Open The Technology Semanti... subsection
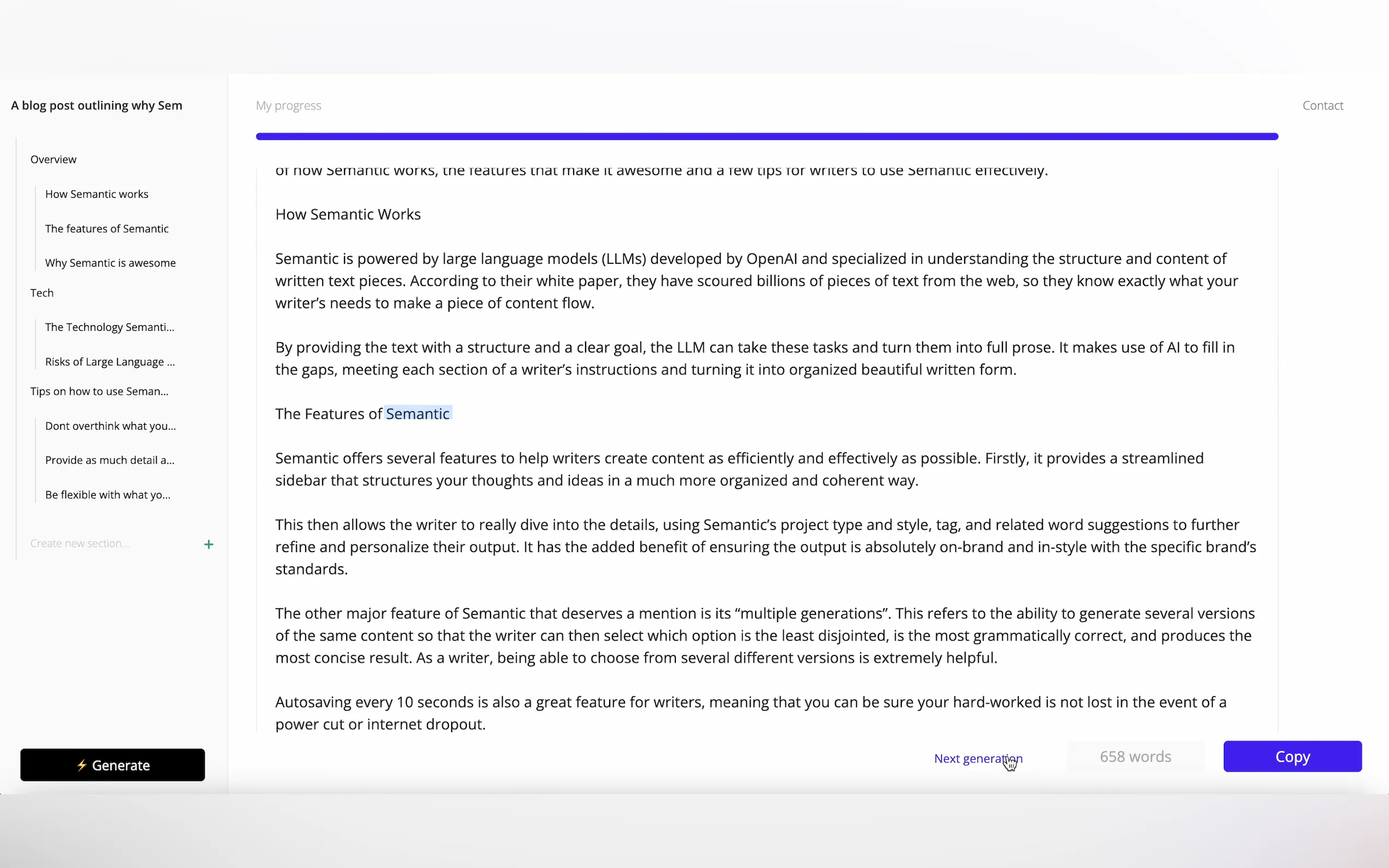 pos(110,327)
